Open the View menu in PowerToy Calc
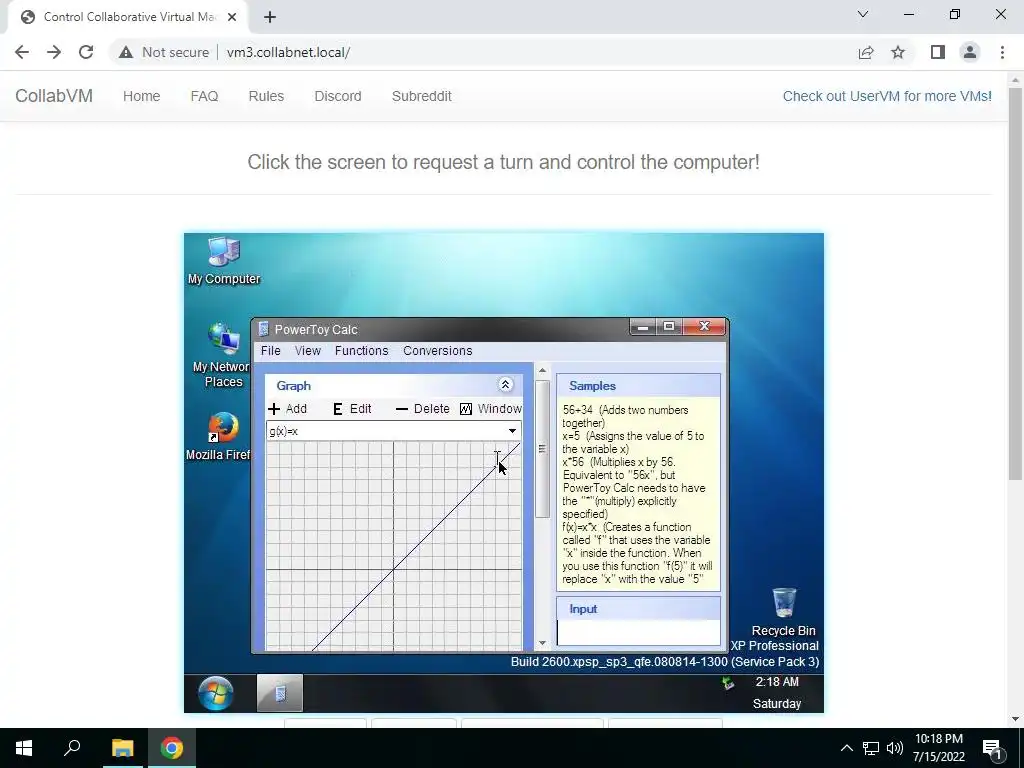 click(x=308, y=351)
